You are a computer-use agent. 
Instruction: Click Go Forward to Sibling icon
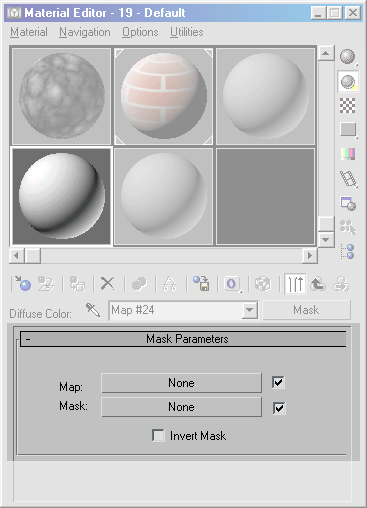(341, 284)
